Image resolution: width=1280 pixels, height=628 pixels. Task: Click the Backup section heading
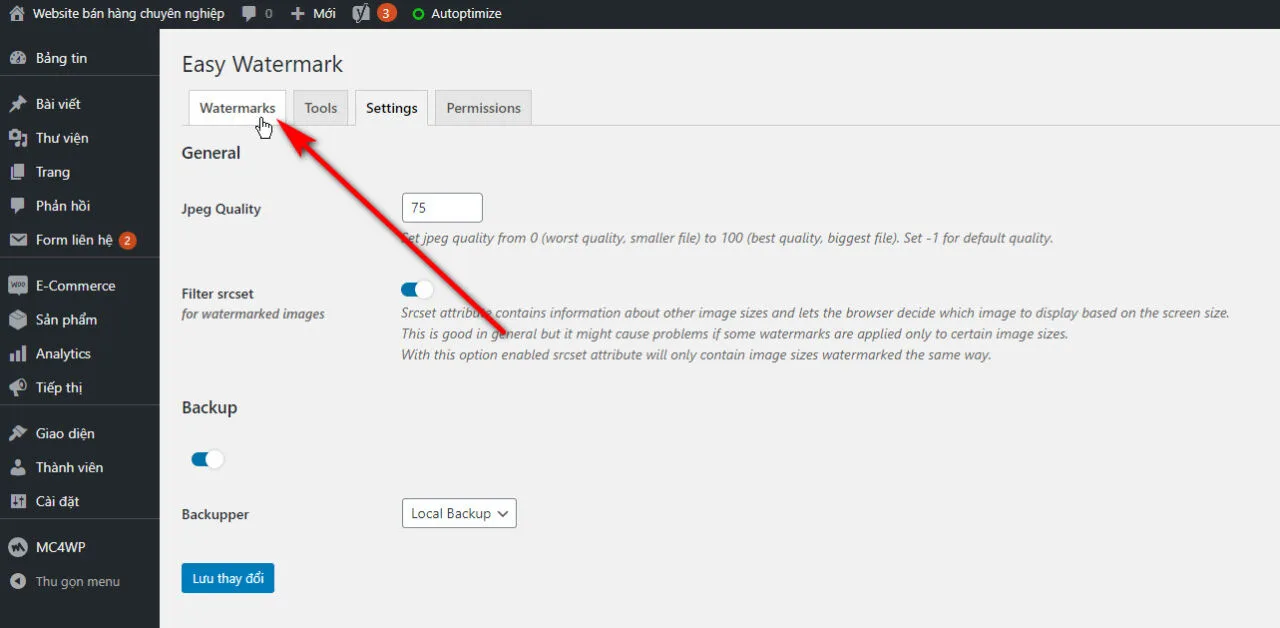(x=209, y=408)
